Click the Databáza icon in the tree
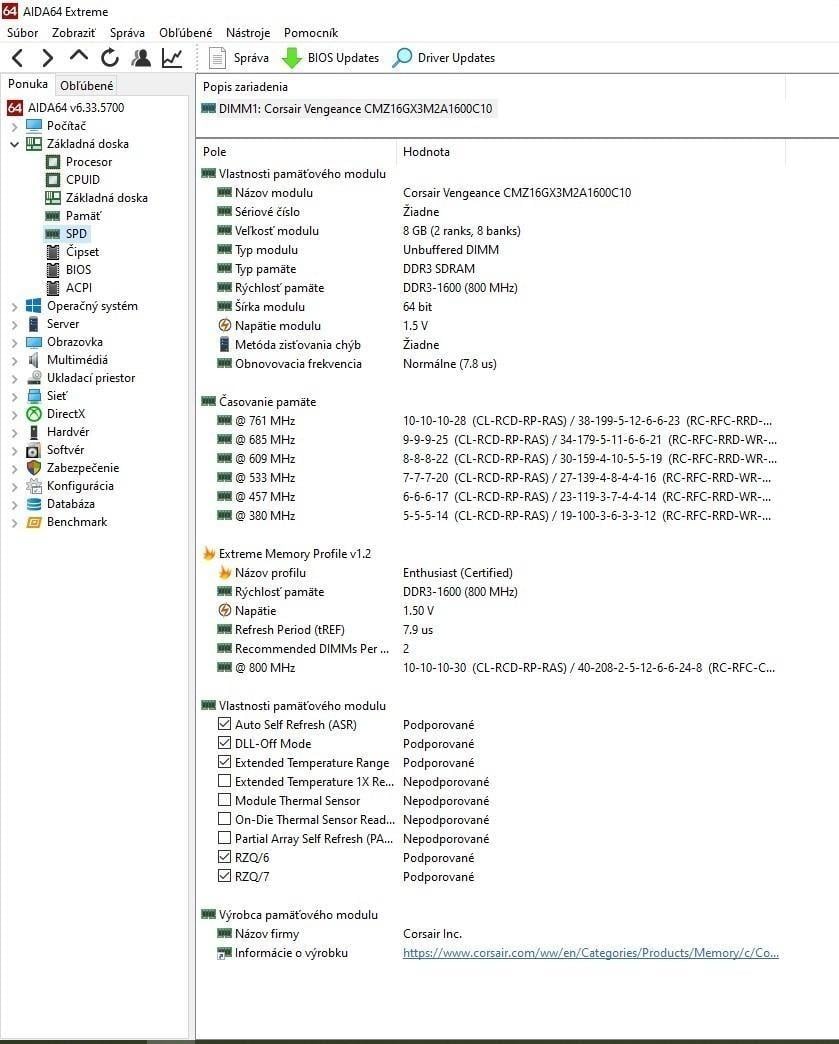 [34, 504]
